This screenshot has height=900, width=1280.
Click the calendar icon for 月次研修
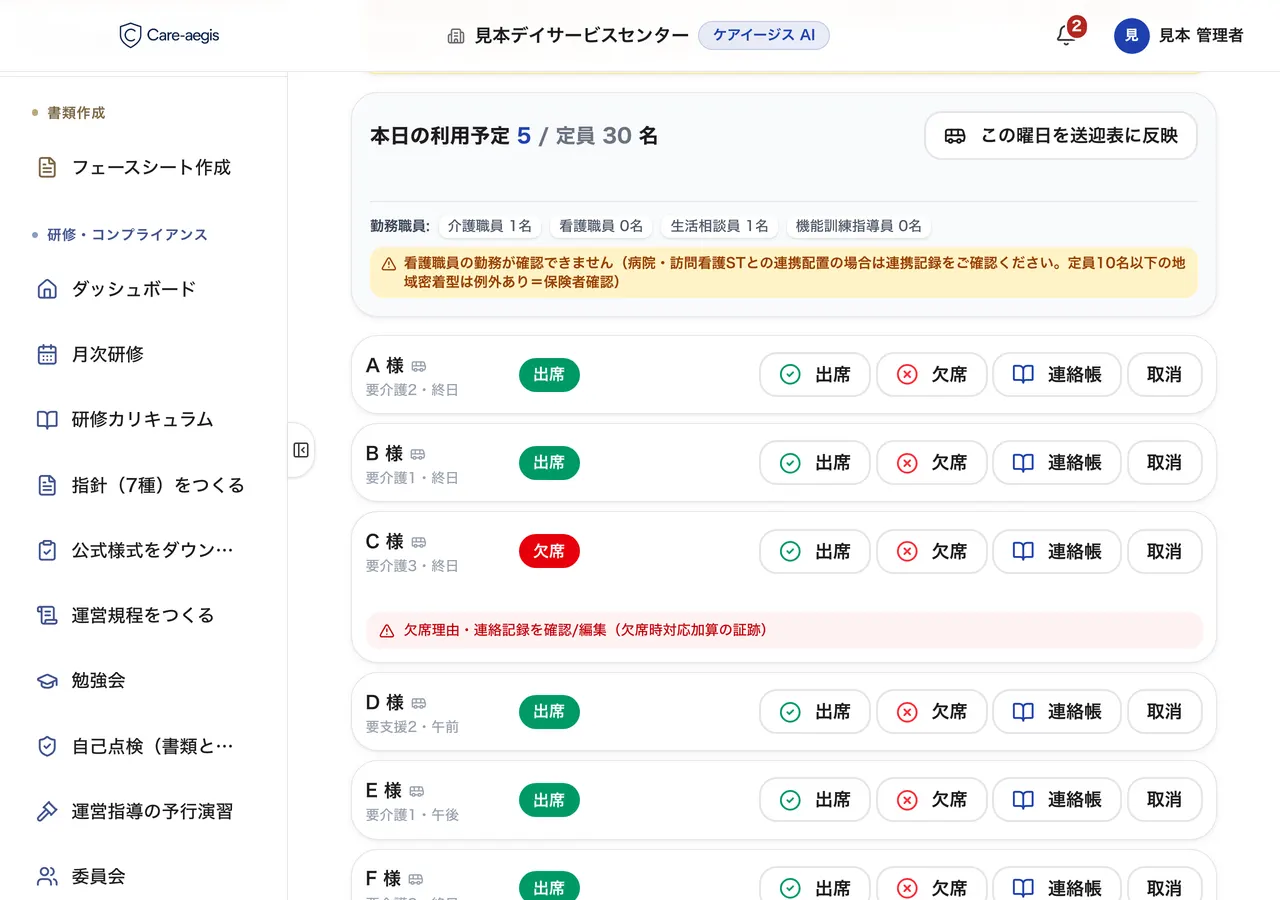click(x=47, y=354)
